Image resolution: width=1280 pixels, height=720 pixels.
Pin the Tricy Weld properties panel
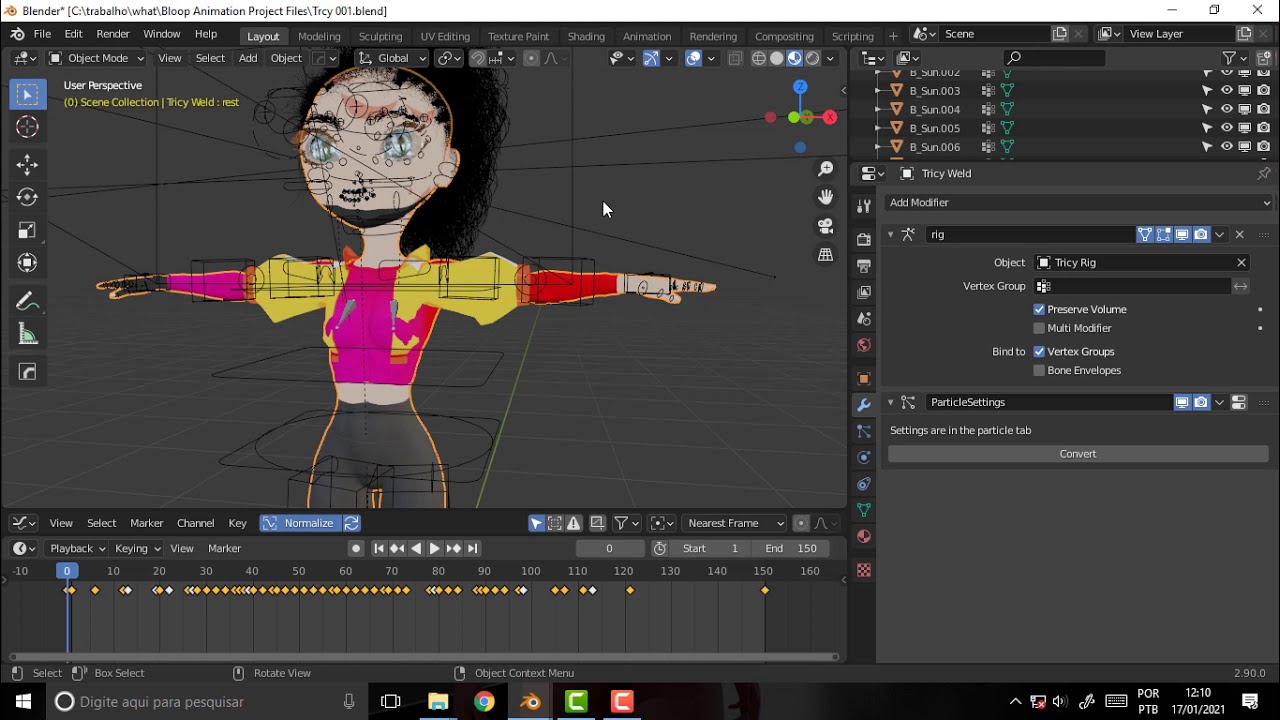pyautogui.click(x=1263, y=173)
